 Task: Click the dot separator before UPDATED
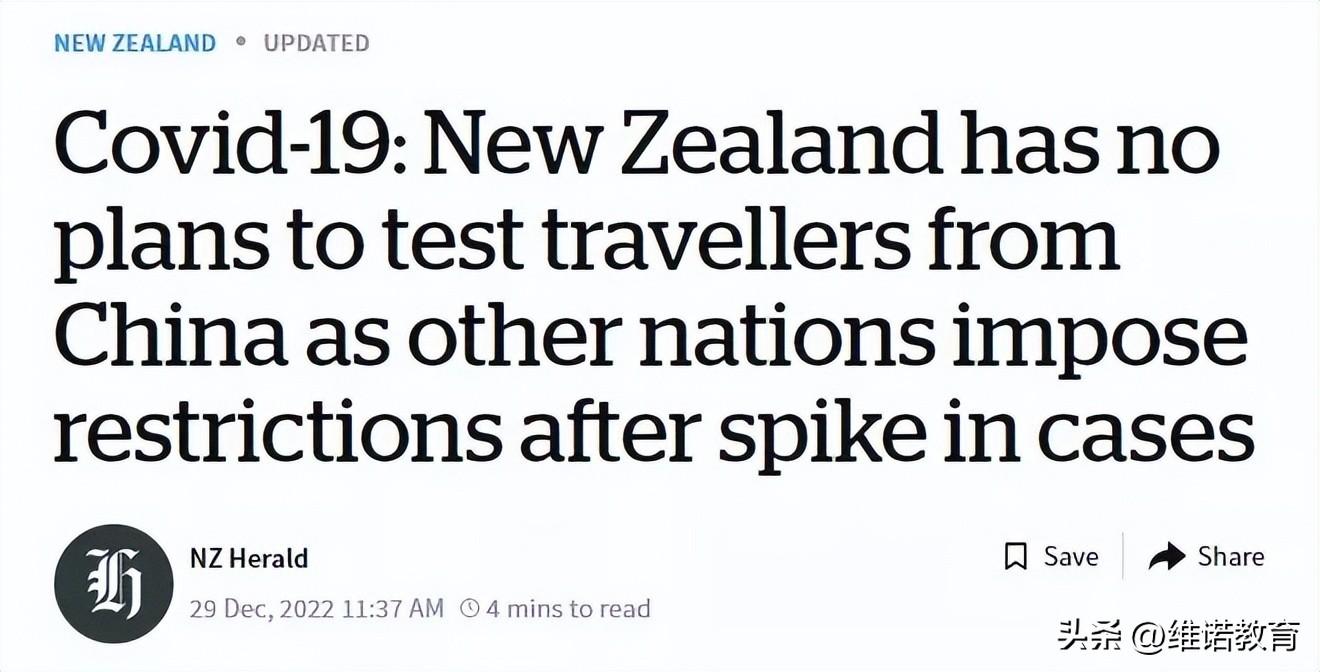click(240, 42)
